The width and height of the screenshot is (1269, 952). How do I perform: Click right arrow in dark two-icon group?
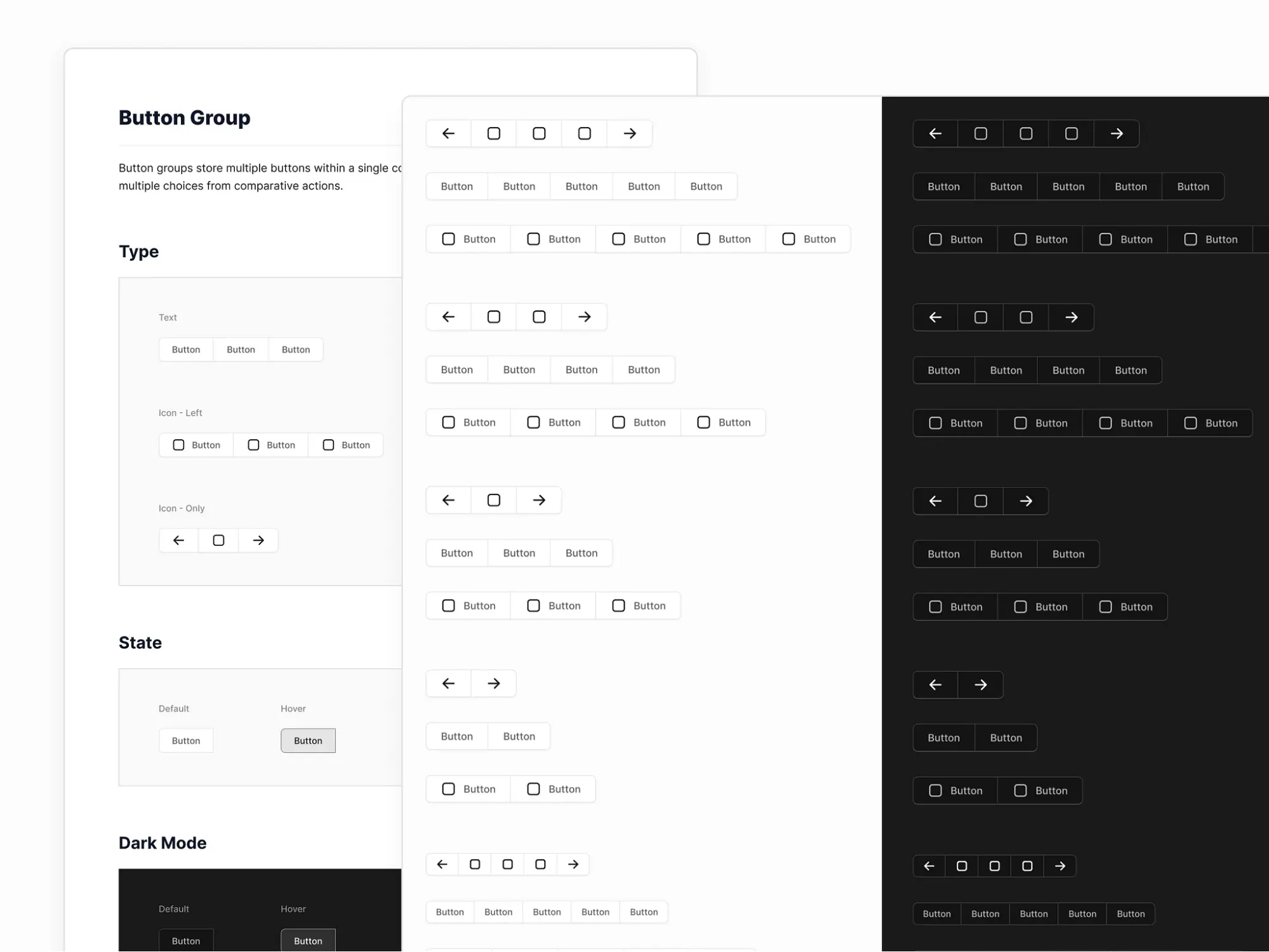pyautogui.click(x=980, y=685)
